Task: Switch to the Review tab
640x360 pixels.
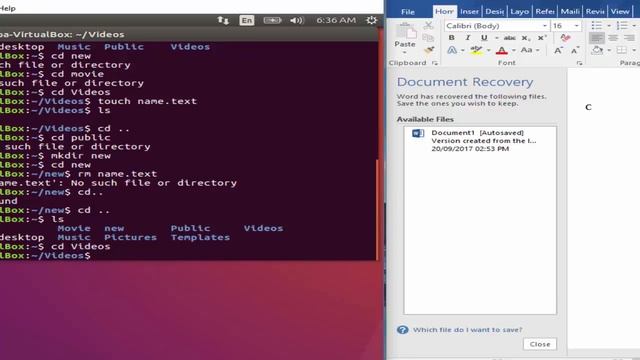Action: (x=595, y=11)
